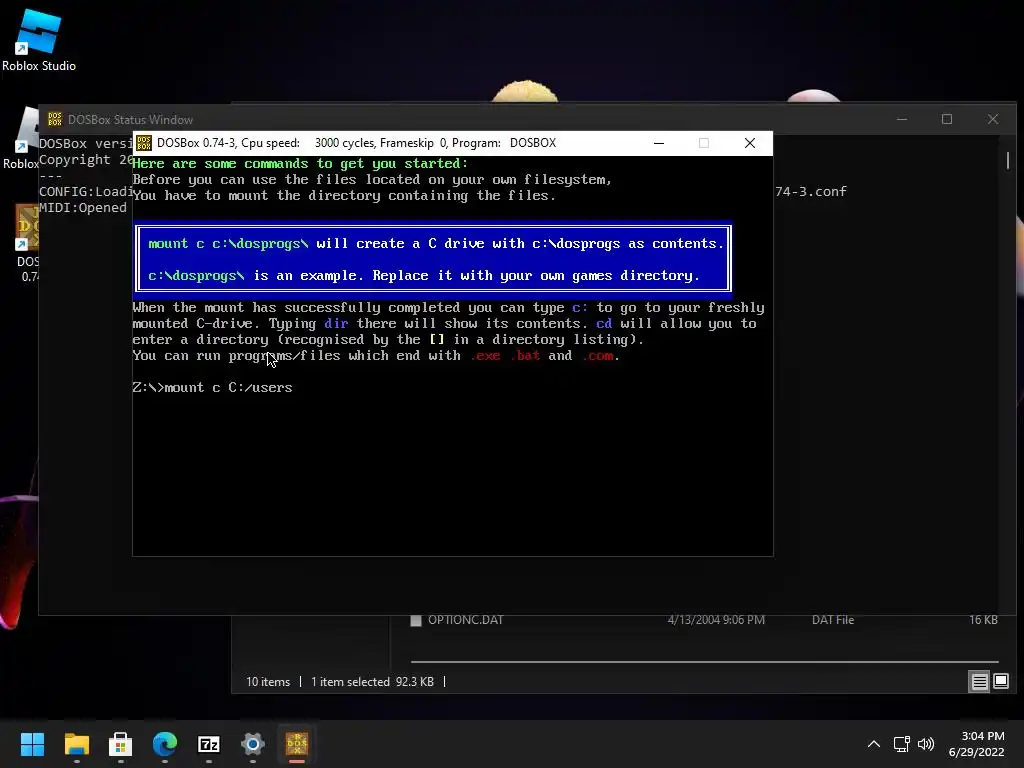Open volume control tray icon
This screenshot has width=1024, height=768.
coord(926,744)
